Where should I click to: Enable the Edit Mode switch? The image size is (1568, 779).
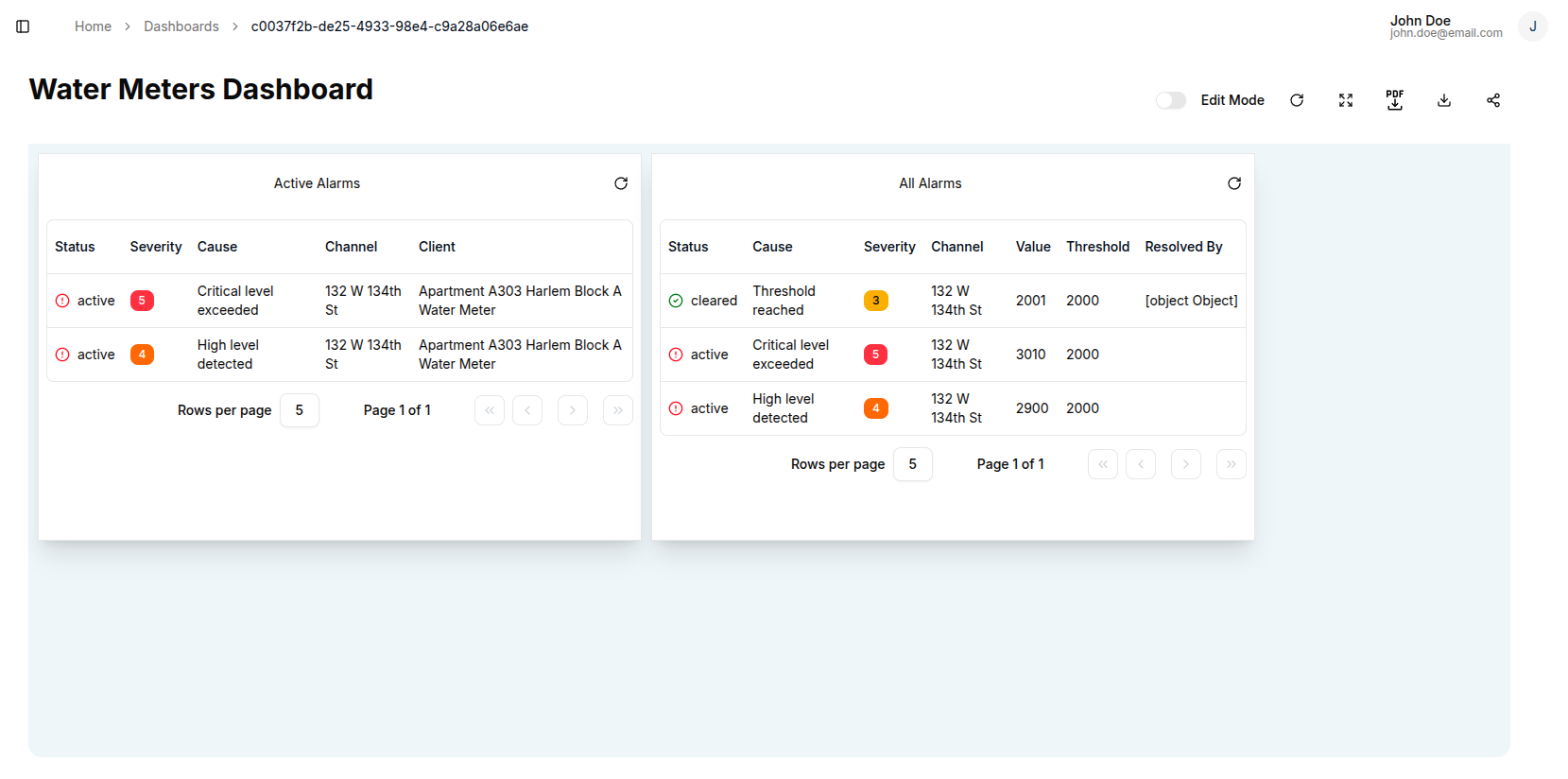coord(1171,100)
